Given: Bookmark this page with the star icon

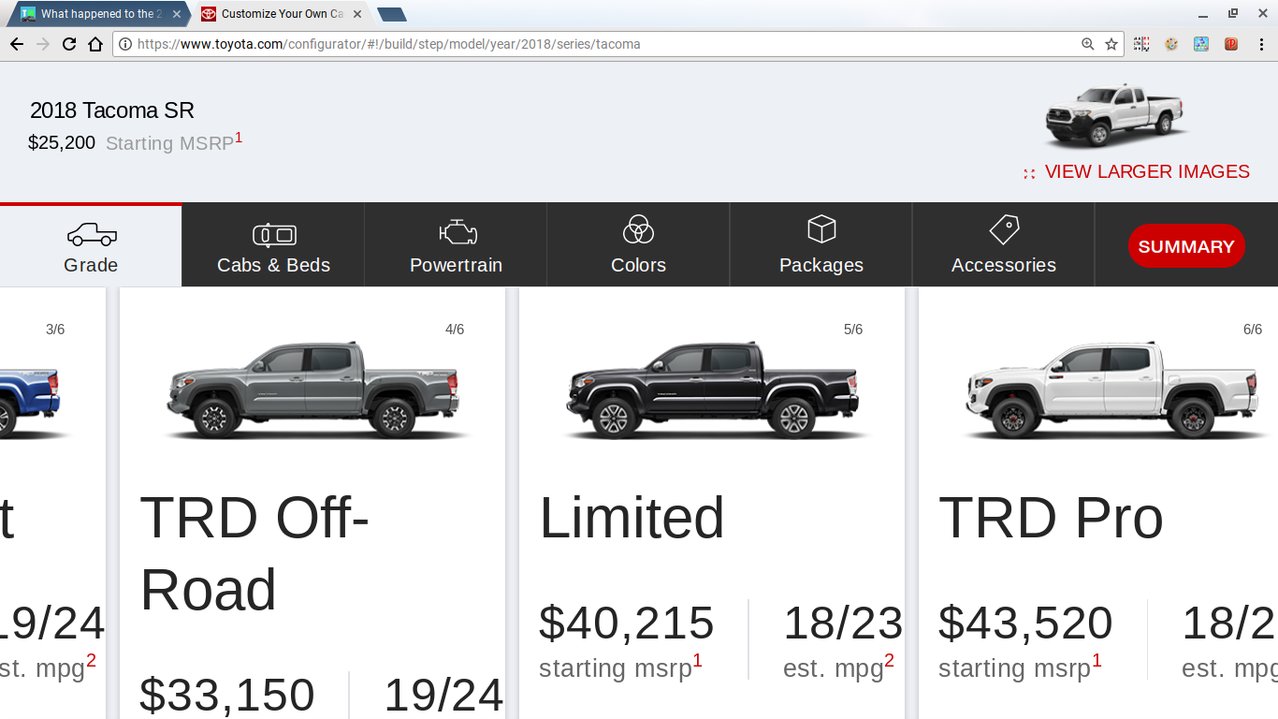Looking at the screenshot, I should point(1111,44).
